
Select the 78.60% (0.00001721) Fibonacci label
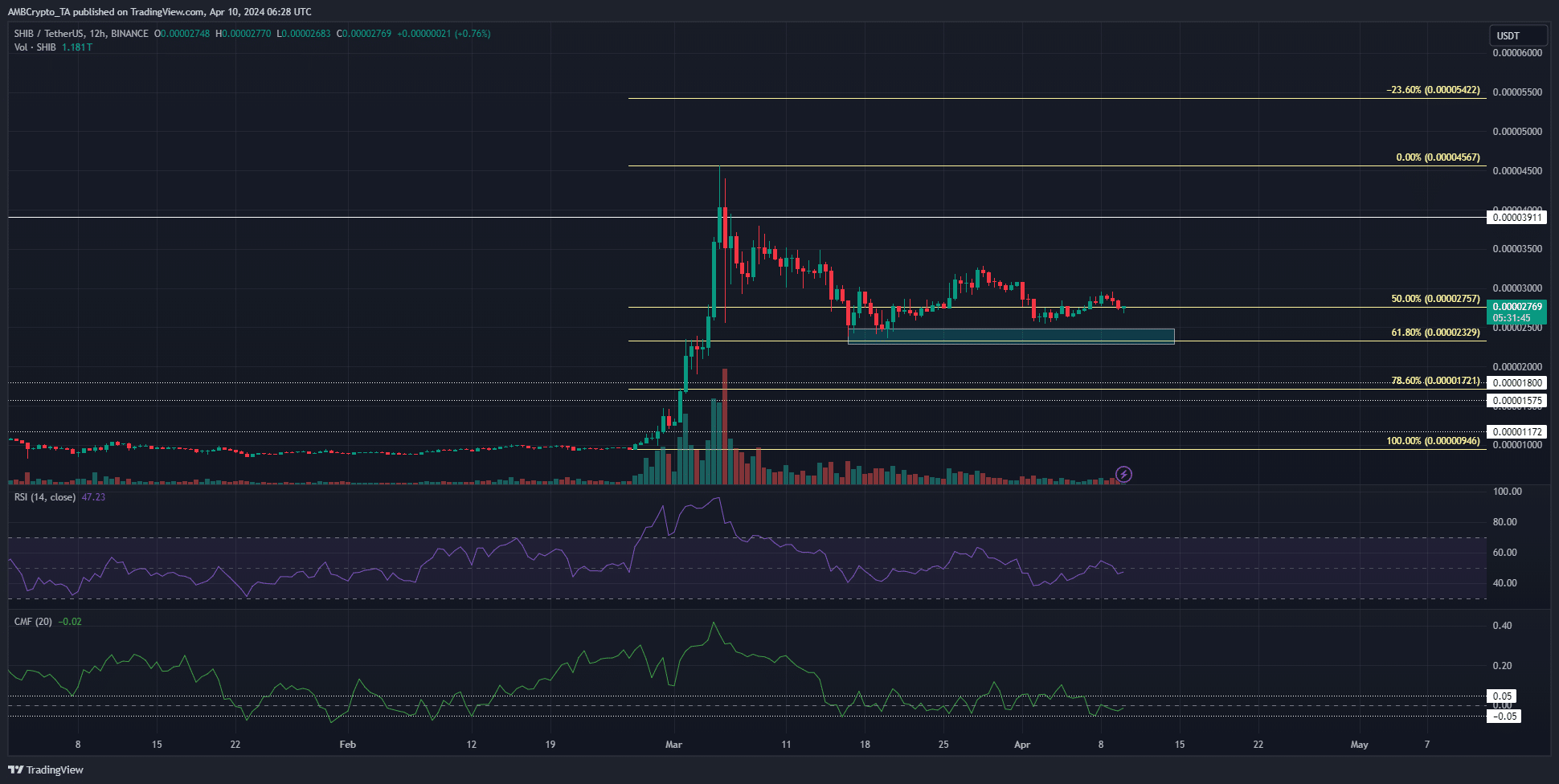pos(1435,381)
